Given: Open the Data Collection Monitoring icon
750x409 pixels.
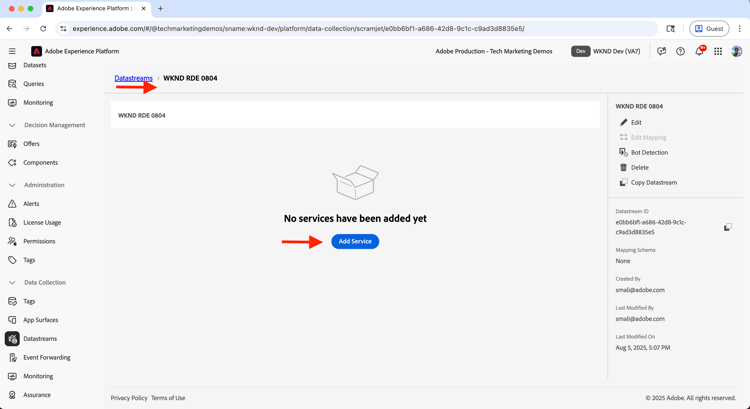Looking at the screenshot, I should point(12,376).
